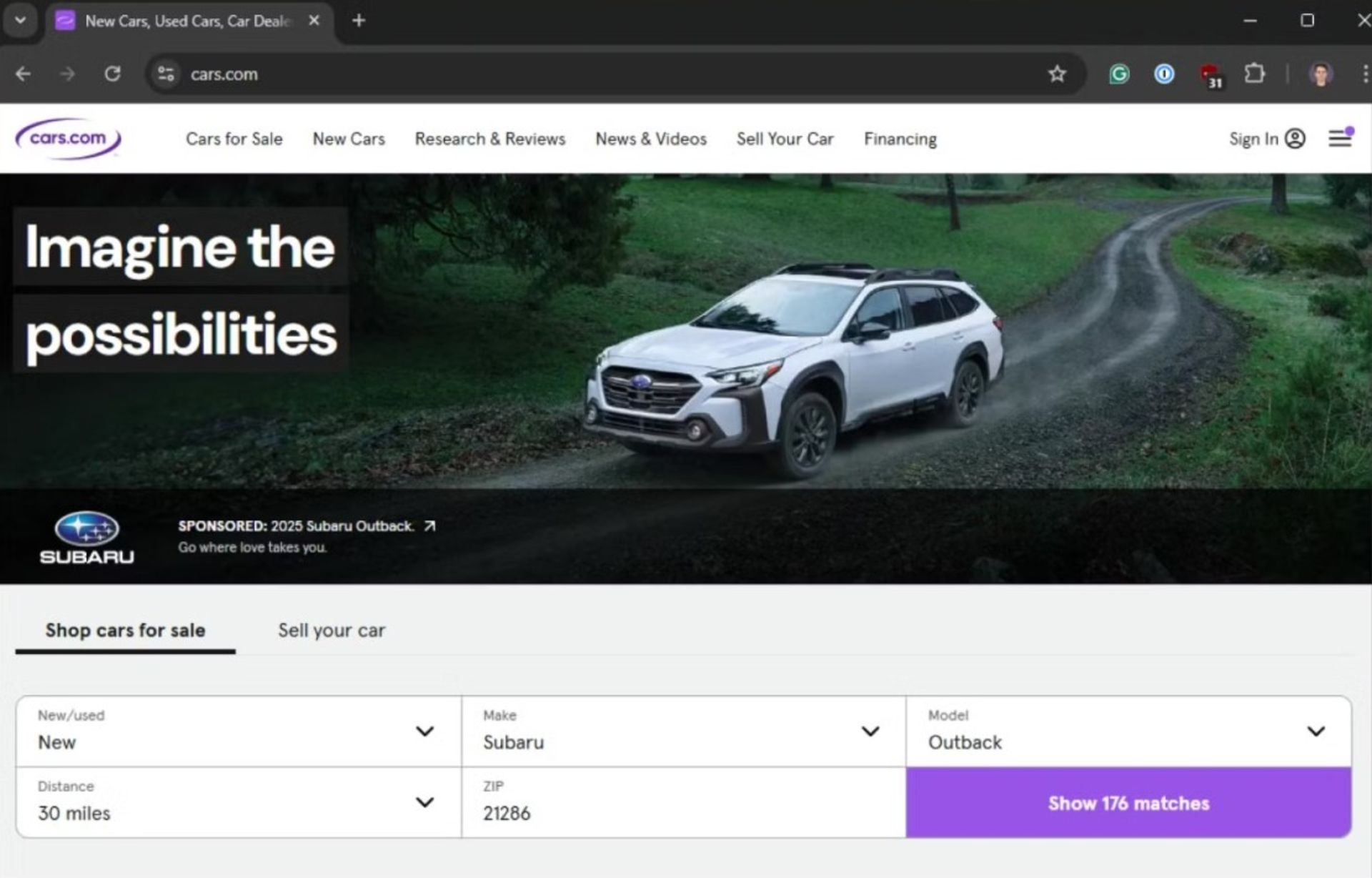
Task: Click the cars.com logo
Action: pyautogui.click(x=69, y=138)
